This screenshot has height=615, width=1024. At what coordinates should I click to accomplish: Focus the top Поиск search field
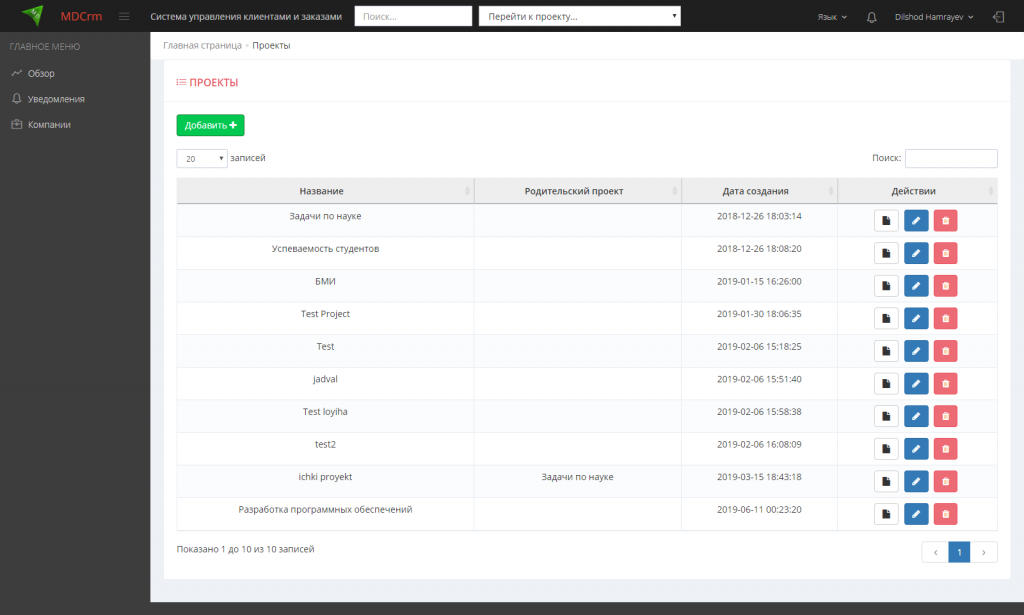[x=413, y=16]
